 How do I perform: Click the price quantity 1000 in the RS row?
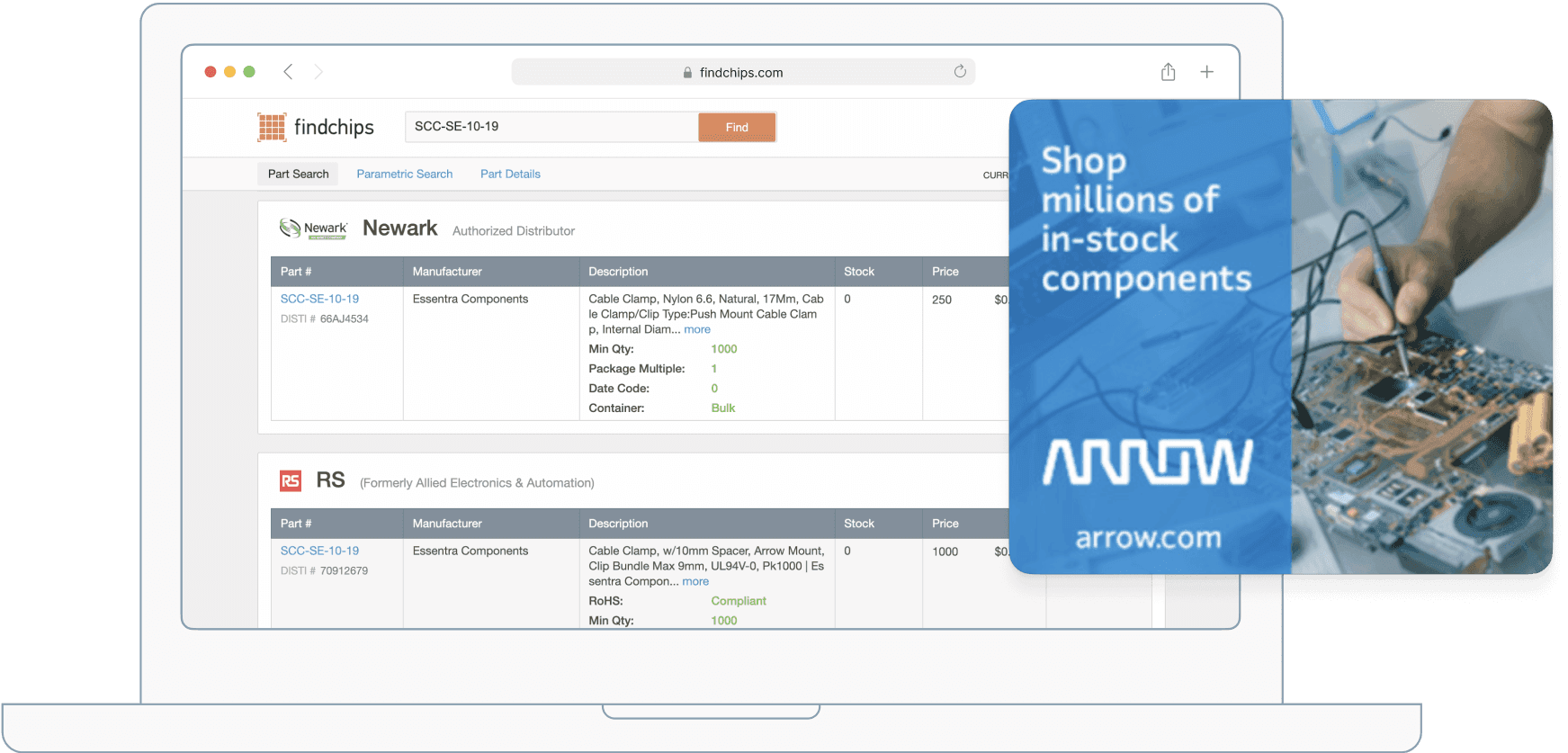click(x=945, y=551)
